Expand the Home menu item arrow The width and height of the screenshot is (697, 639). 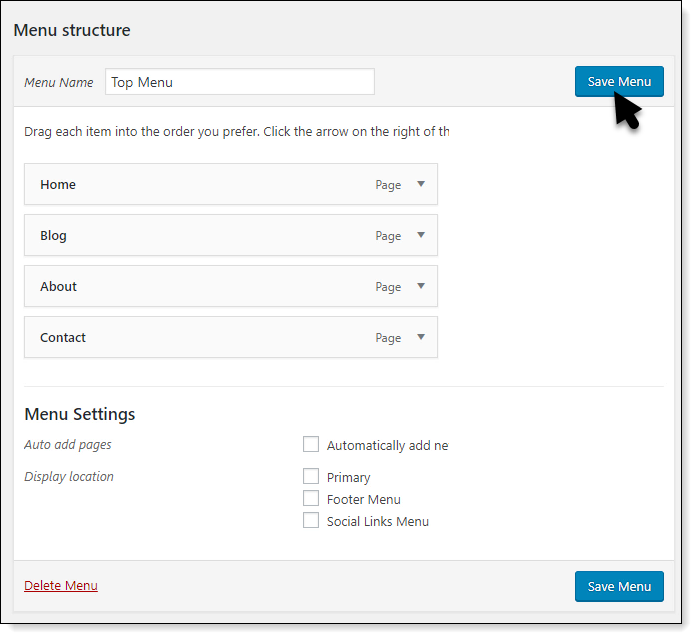pyautogui.click(x=421, y=184)
